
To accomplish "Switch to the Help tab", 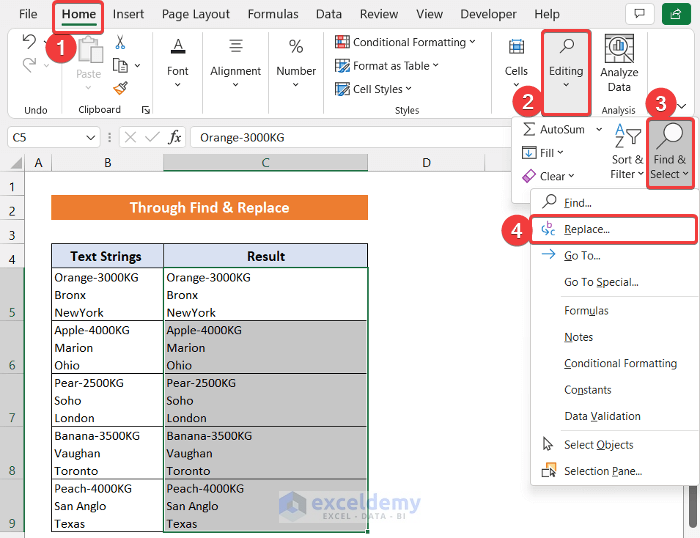I will click(547, 14).
